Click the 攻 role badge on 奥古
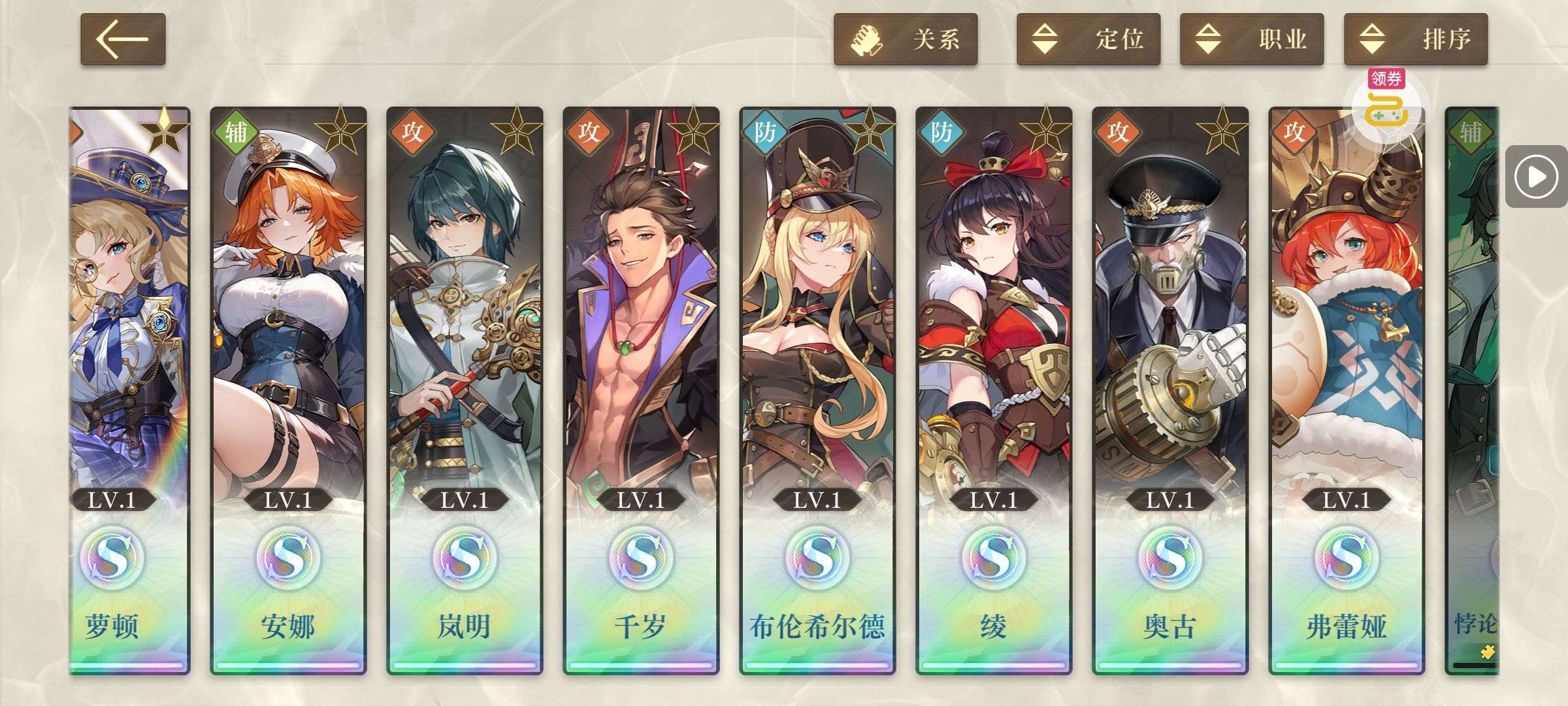 [1118, 132]
